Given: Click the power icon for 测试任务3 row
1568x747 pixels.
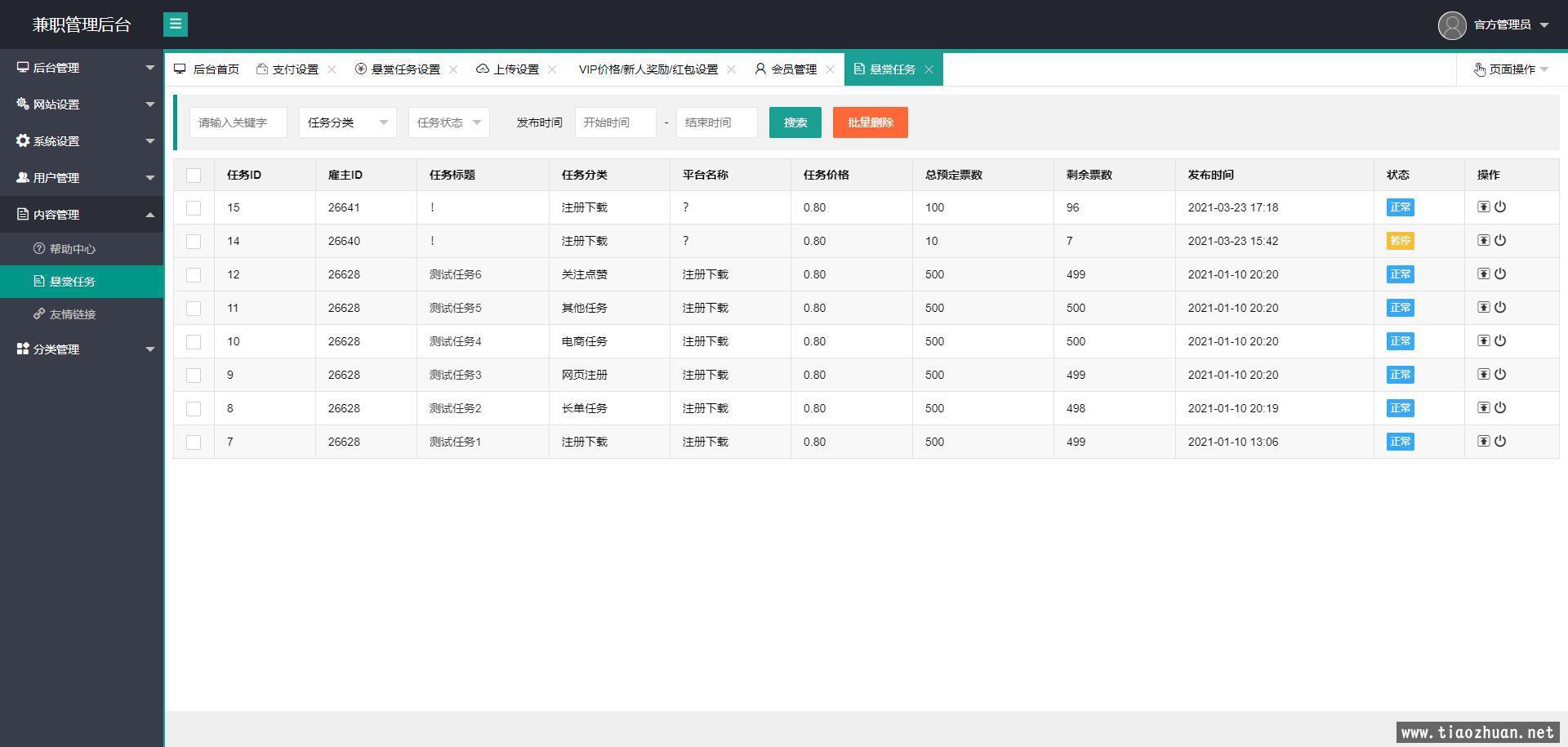Looking at the screenshot, I should point(1500,375).
